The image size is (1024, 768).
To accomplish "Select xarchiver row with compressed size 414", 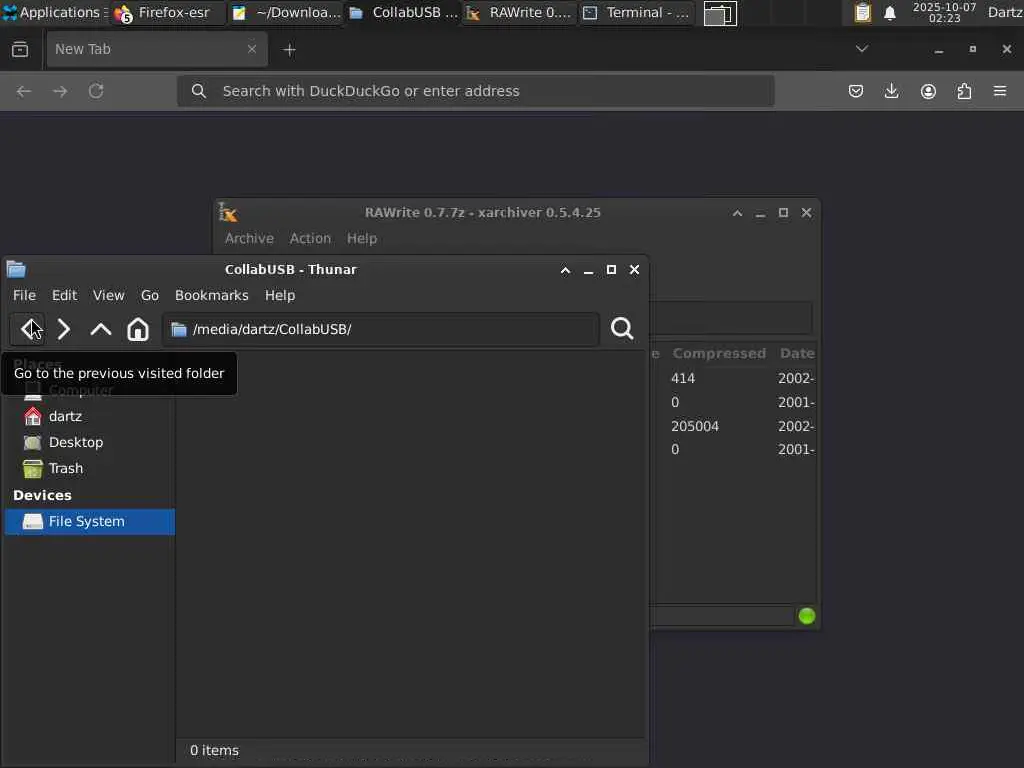I will pyautogui.click(x=733, y=378).
